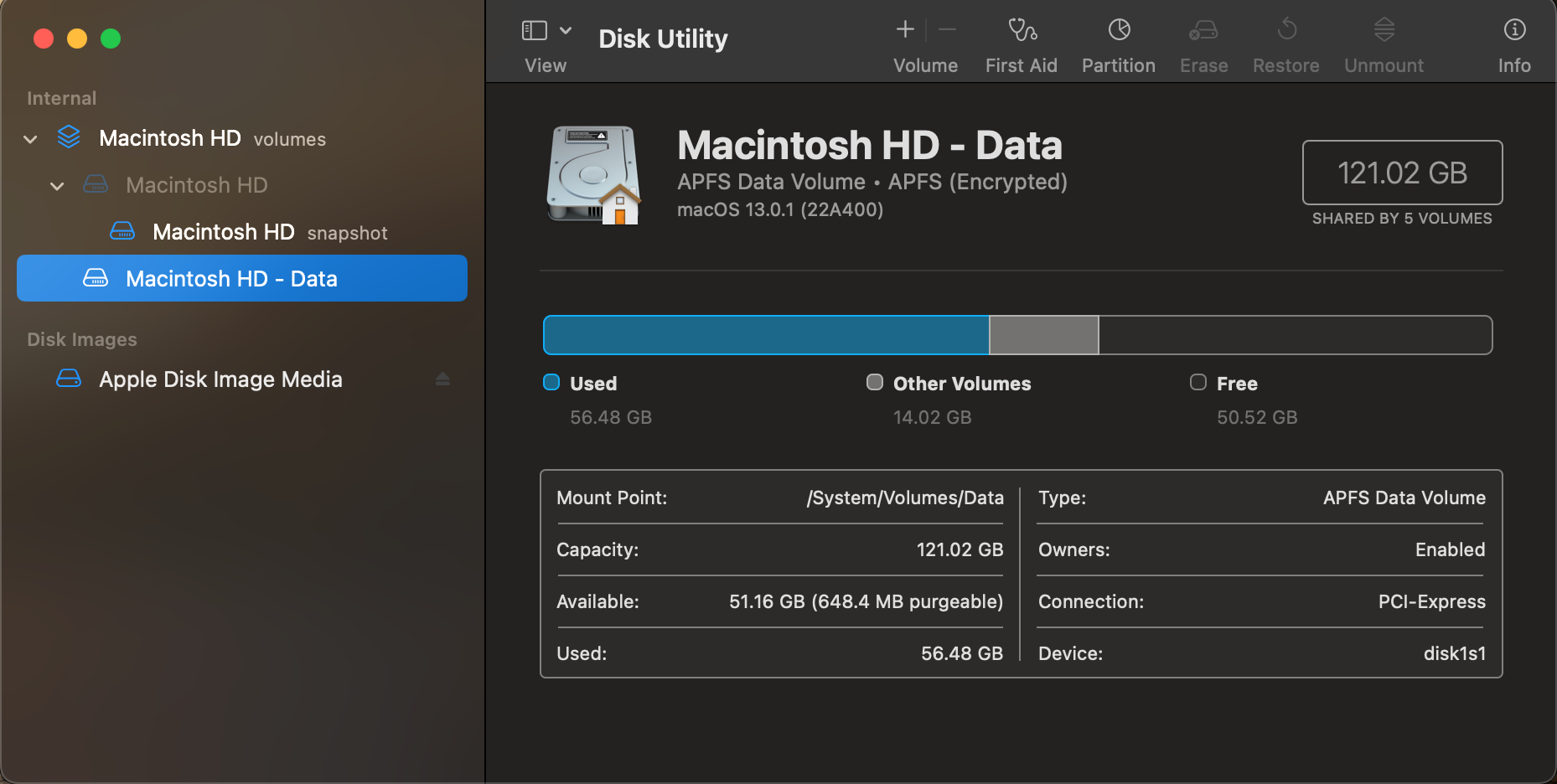Select the Macintosh HD volumes container

pyautogui.click(x=242, y=138)
